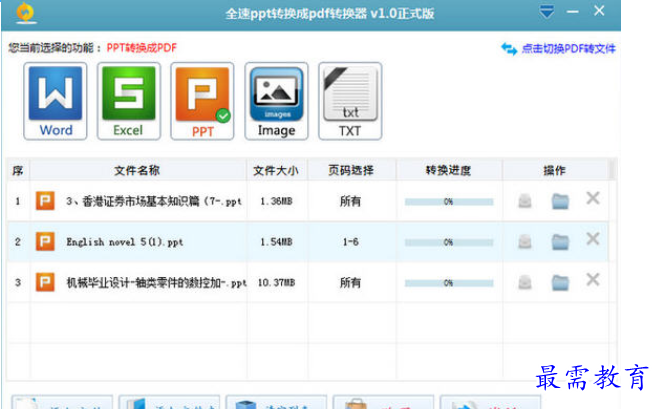Minimize the converter window
This screenshot has height=409, width=657.
click(x=572, y=12)
